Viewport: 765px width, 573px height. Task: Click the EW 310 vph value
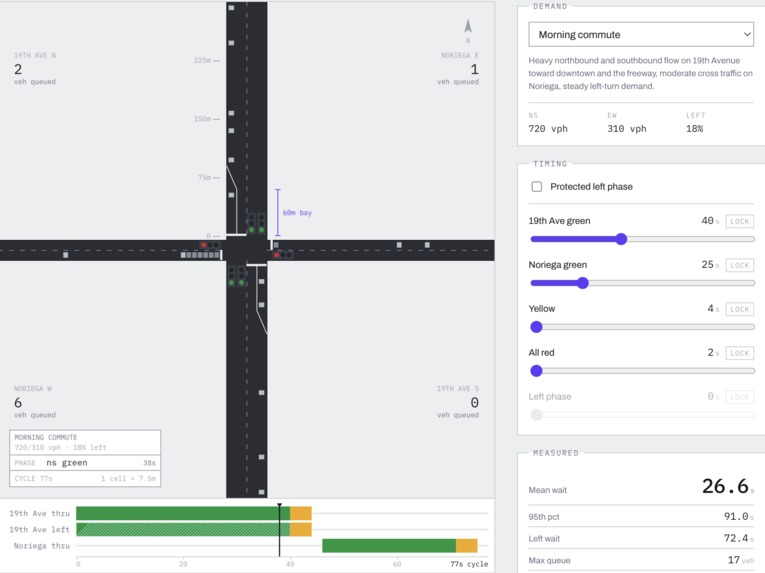click(626, 129)
